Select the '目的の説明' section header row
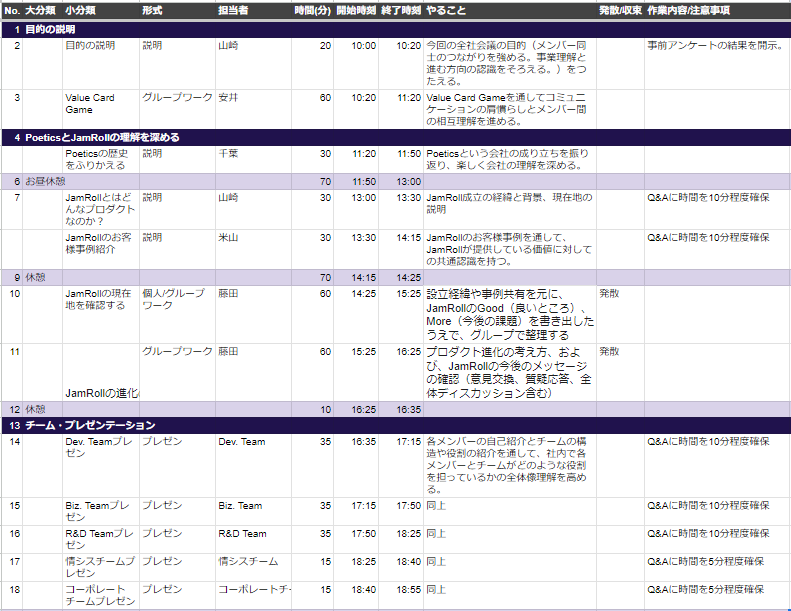The height and width of the screenshot is (611, 791). pos(396,29)
